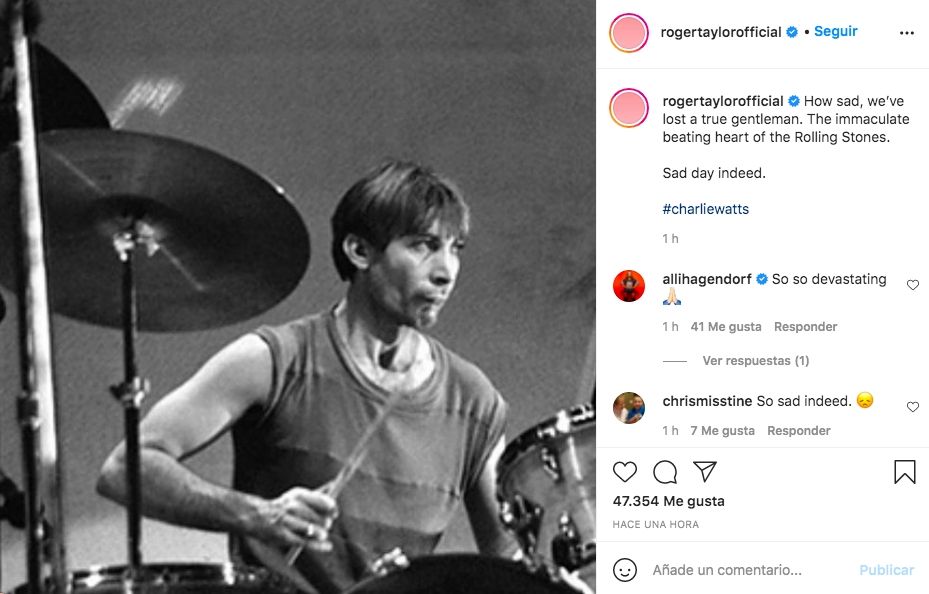The height and width of the screenshot is (594, 929).
Task: Click the 'Seguir' follow button
Action: tap(835, 32)
